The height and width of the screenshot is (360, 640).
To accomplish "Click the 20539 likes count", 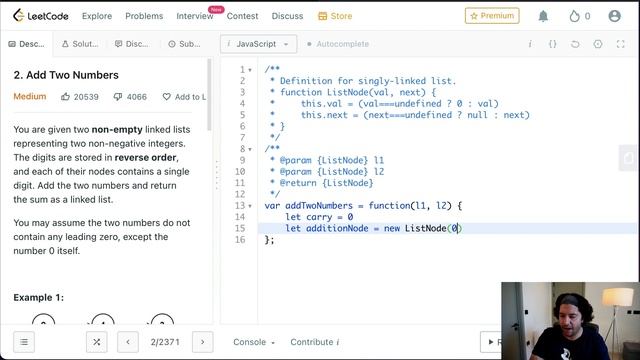I will (86, 97).
